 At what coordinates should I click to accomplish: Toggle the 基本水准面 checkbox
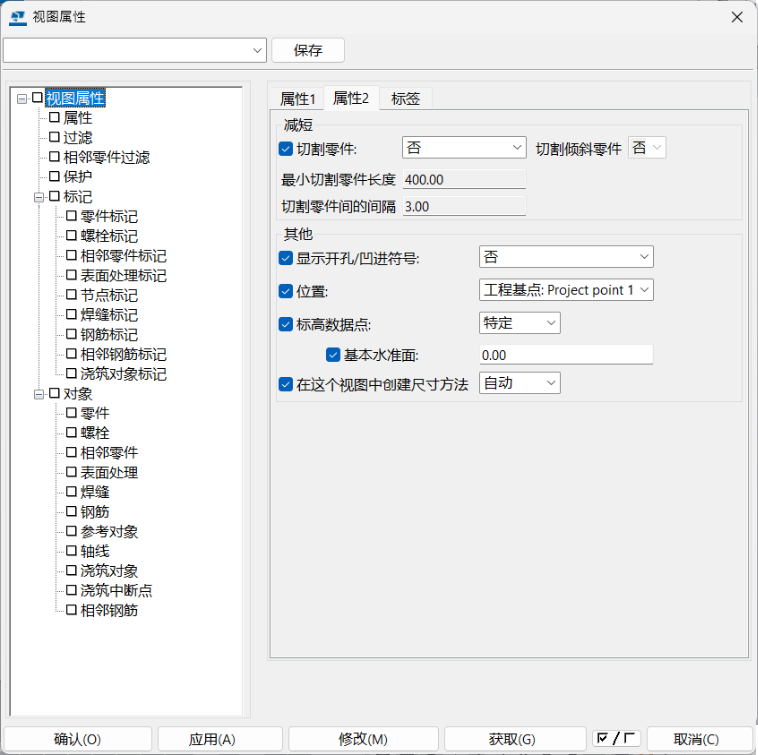[333, 355]
